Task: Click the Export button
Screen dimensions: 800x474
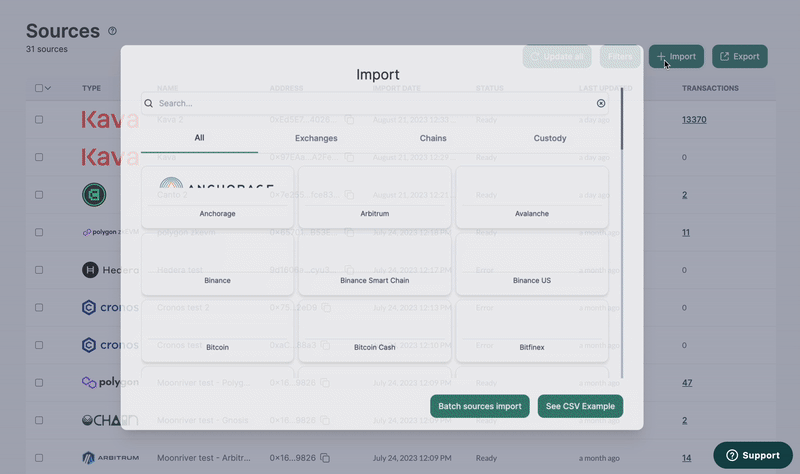Action: [x=740, y=57]
